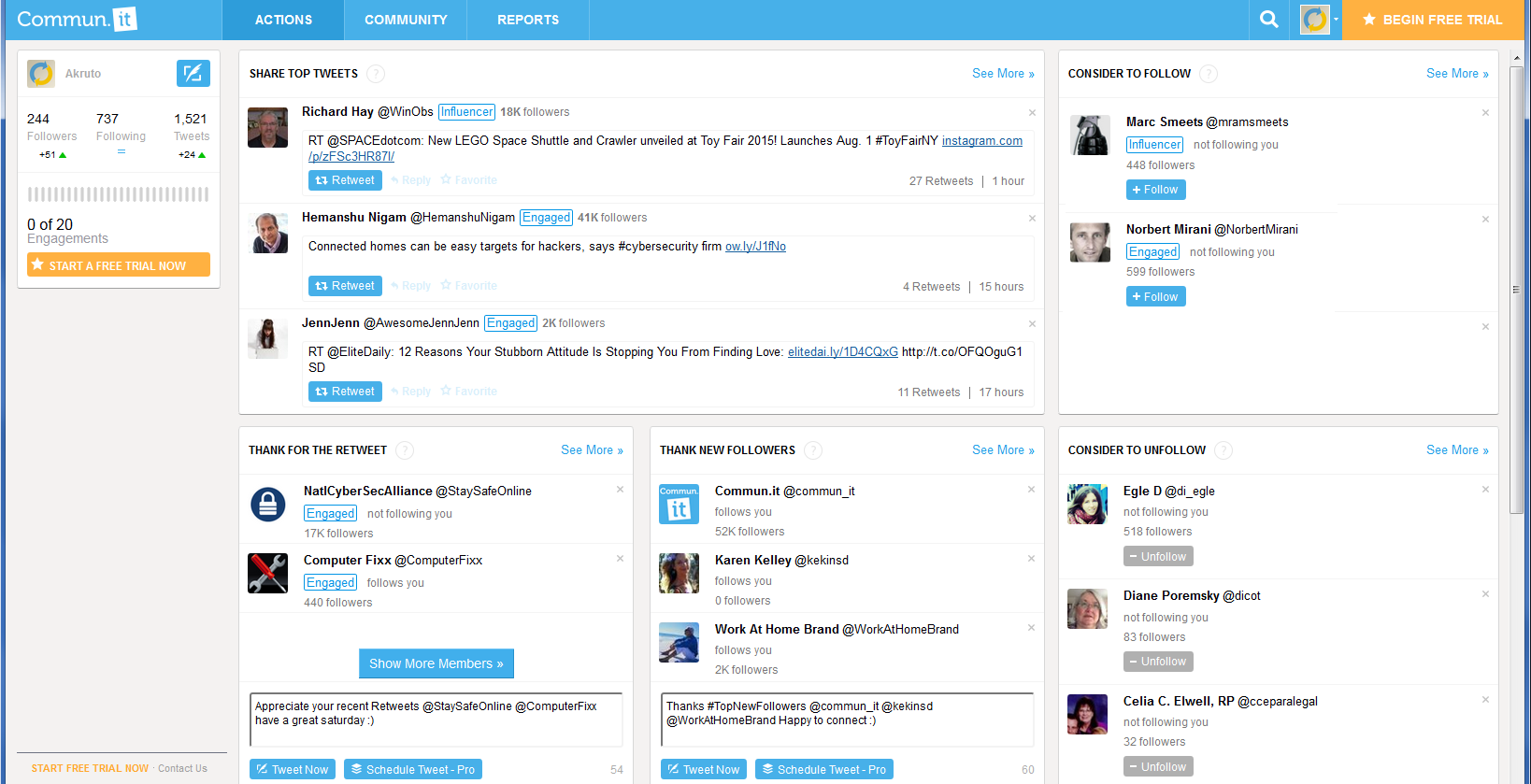Click Schedule Tweet - Pro under retweet thanks
Image resolution: width=1531 pixels, height=784 pixels.
click(x=413, y=770)
